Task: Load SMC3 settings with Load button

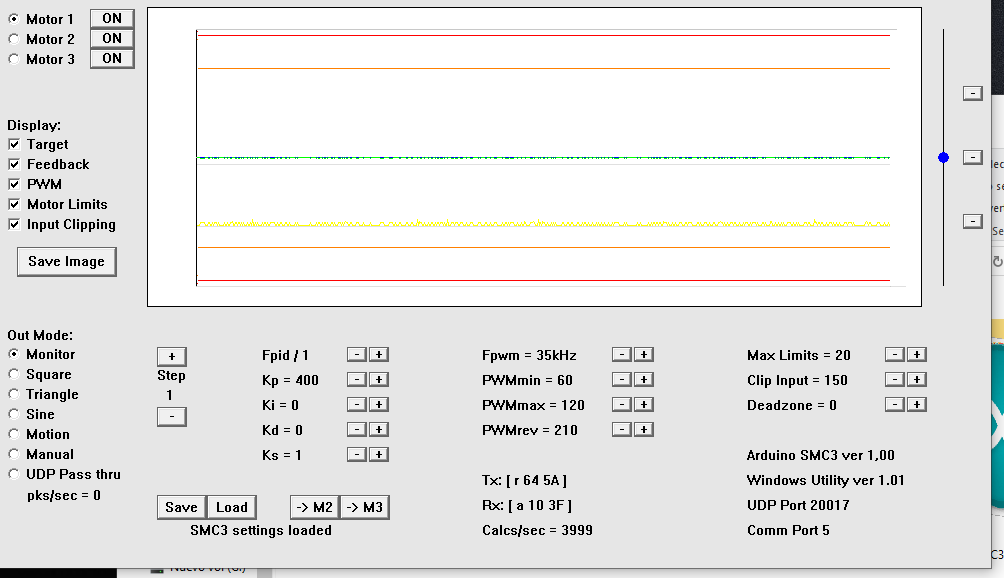Action: coord(232,507)
